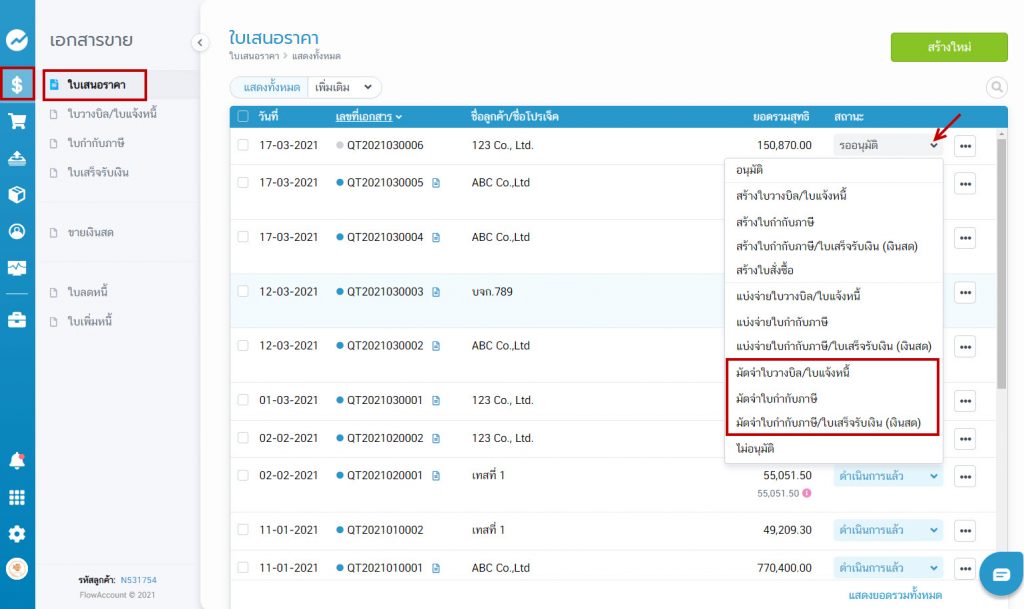Viewport: 1024px width, 609px height.
Task: Click the vertical scrollbar of the table
Action: click(1002, 260)
